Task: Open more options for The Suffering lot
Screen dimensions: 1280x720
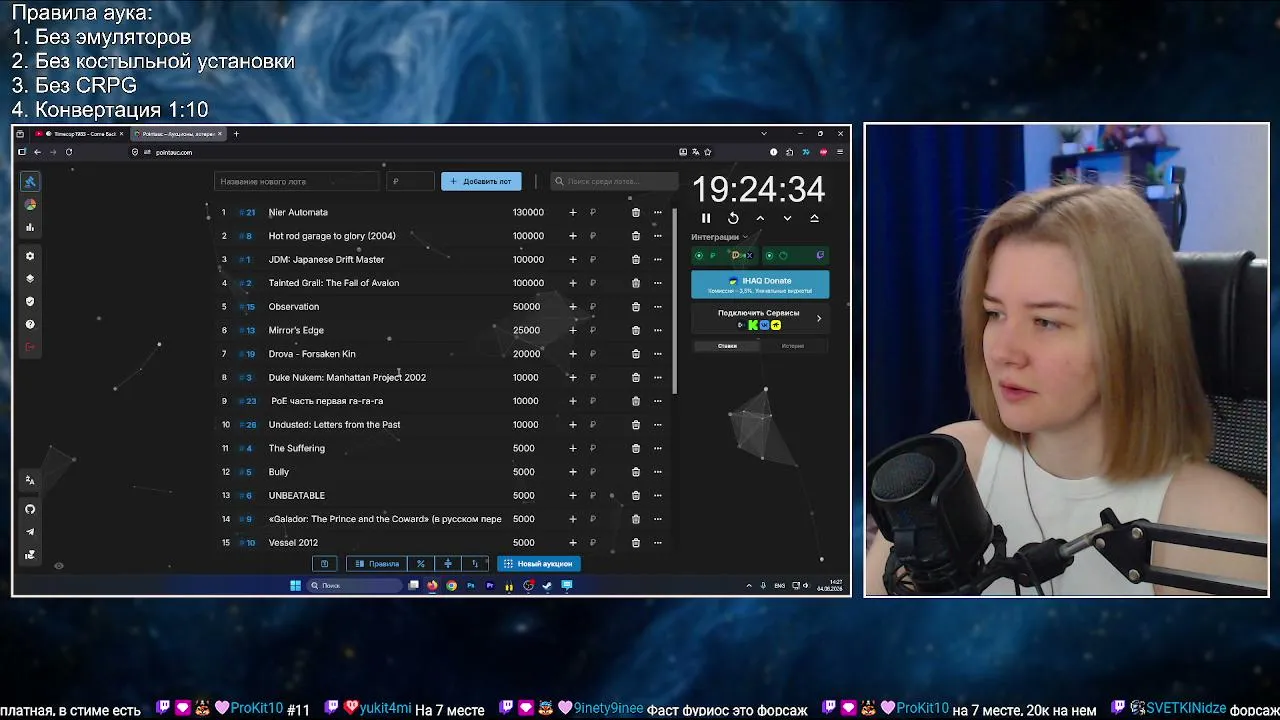Action: click(658, 448)
